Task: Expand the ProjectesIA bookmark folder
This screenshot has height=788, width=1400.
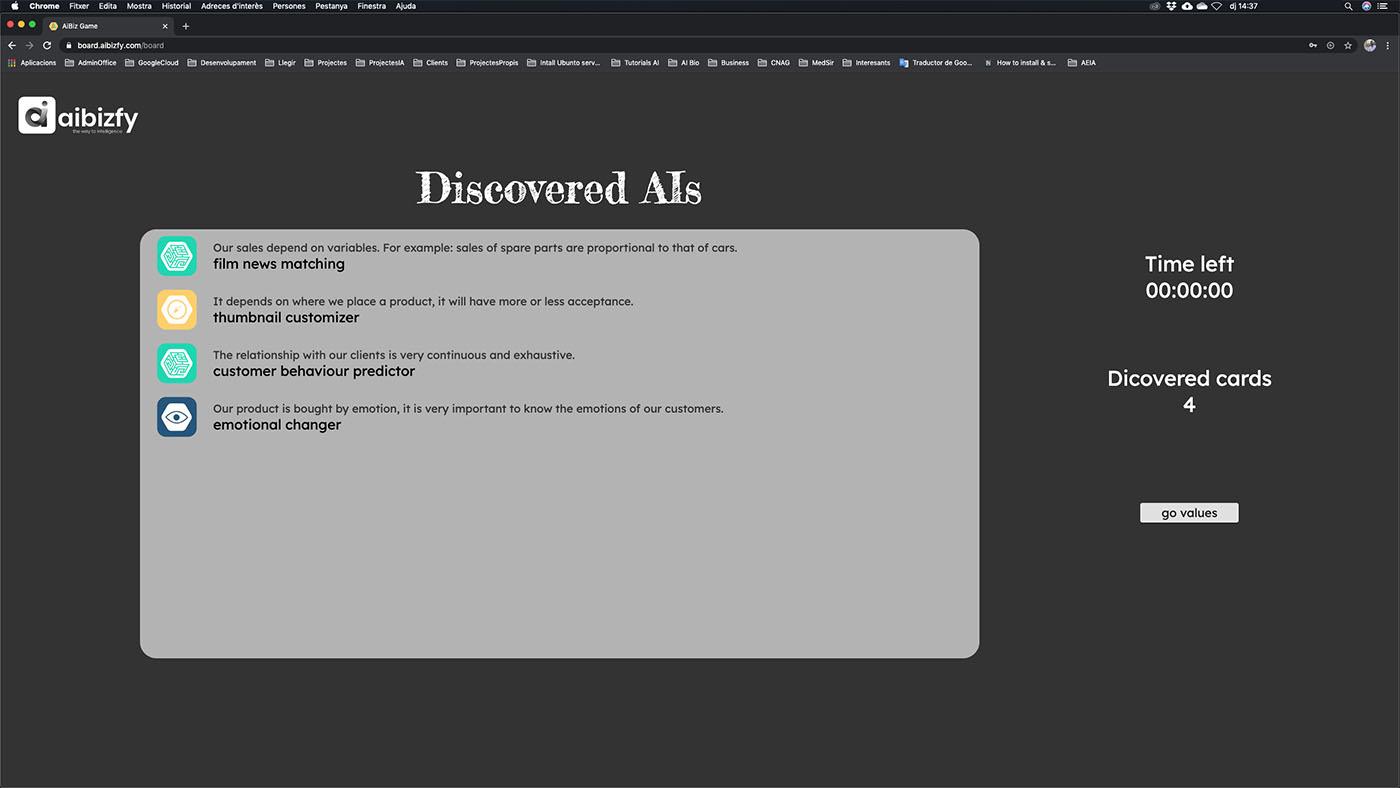Action: pos(380,63)
